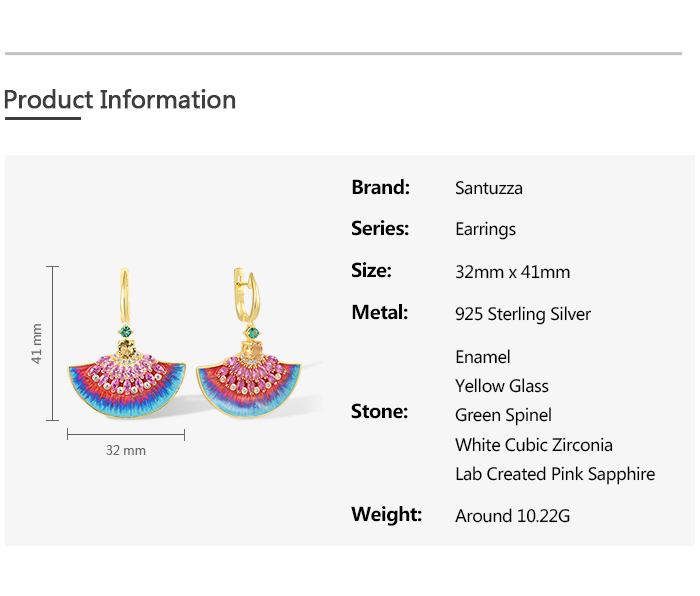Click the Green Spinel stone entry
The height and width of the screenshot is (596, 700).
coord(503,415)
